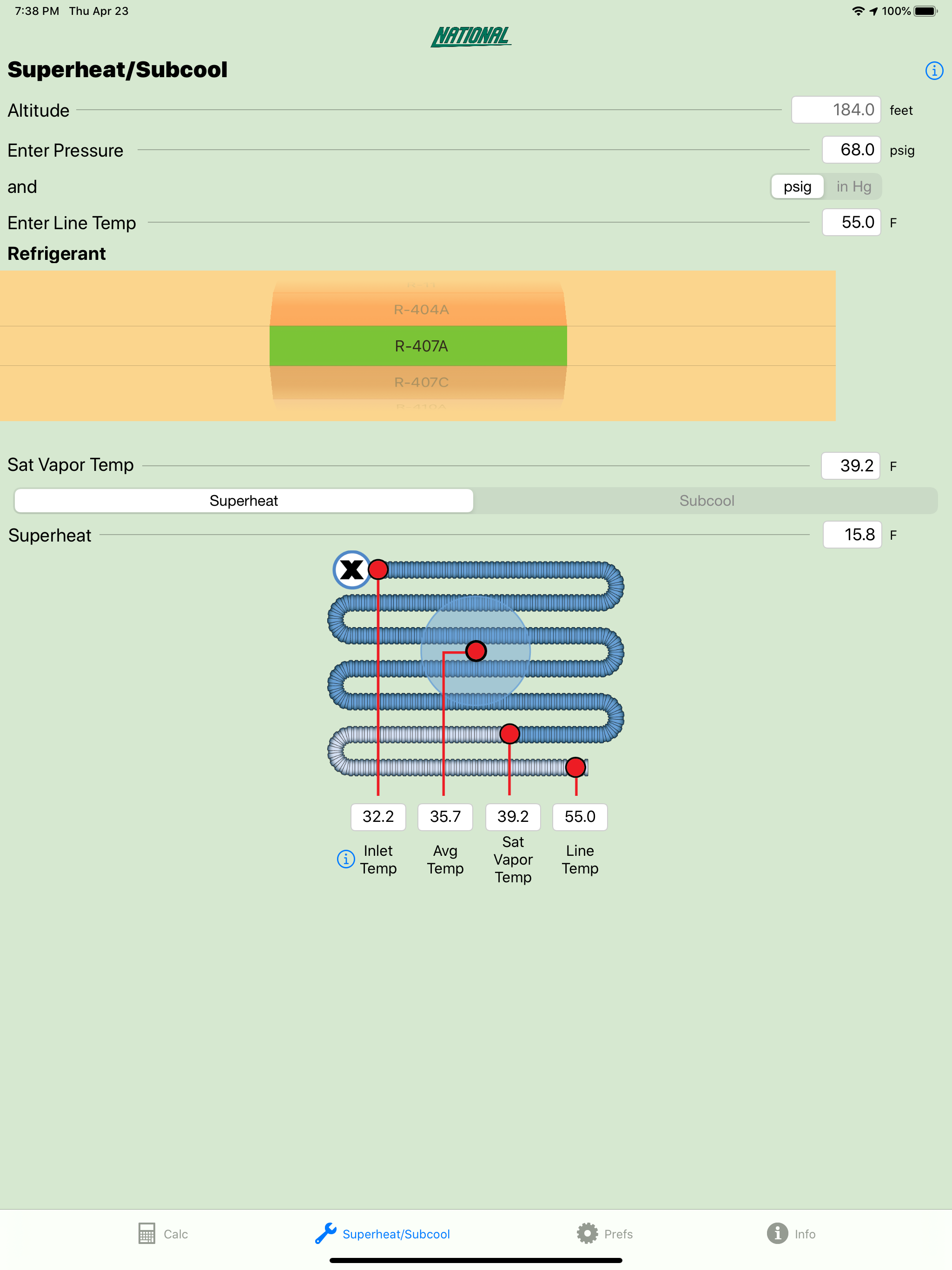
Task: Choose R-407A in refrigerant picker
Action: pyautogui.click(x=418, y=346)
